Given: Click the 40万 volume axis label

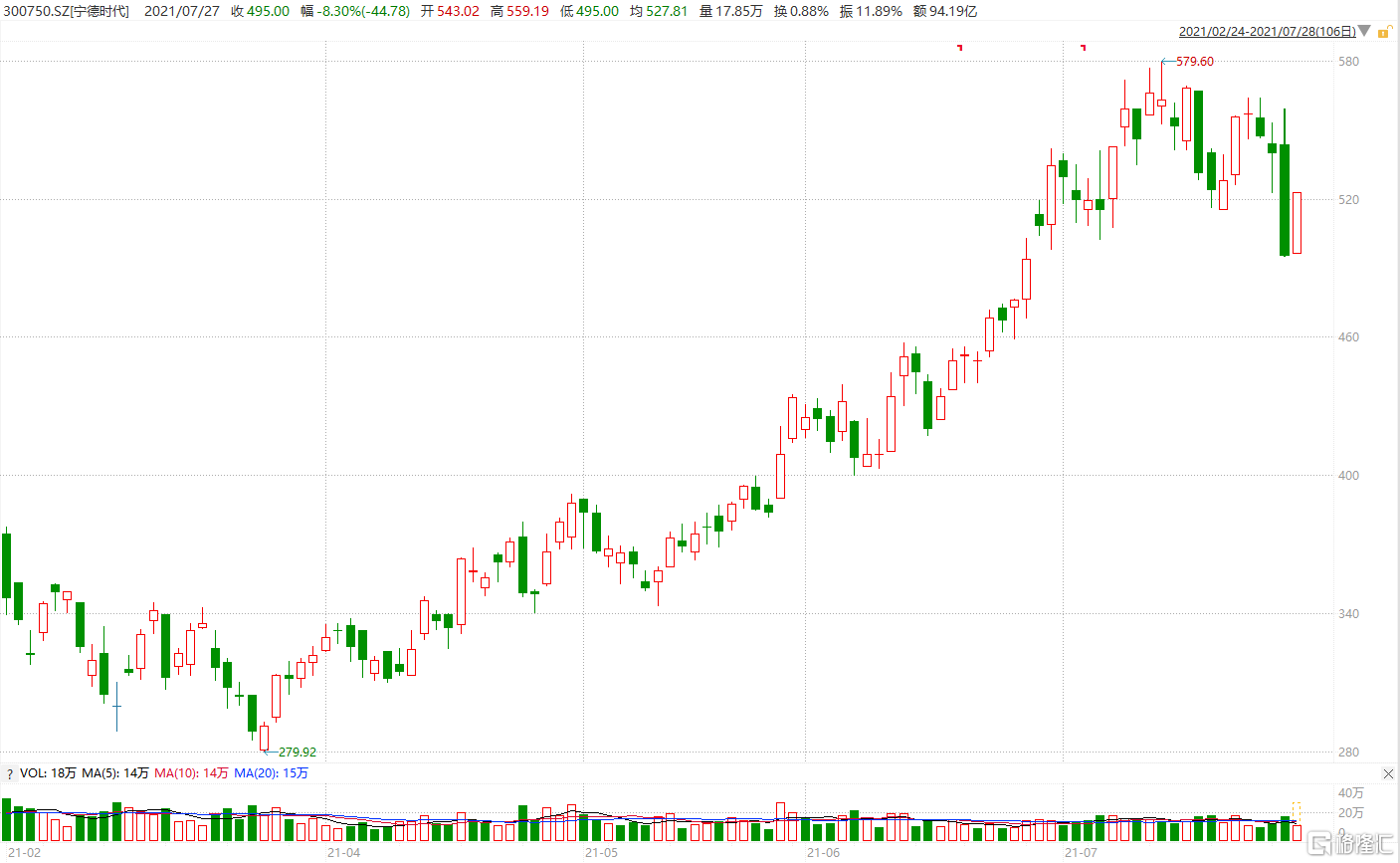Looking at the screenshot, I should tap(1351, 793).
